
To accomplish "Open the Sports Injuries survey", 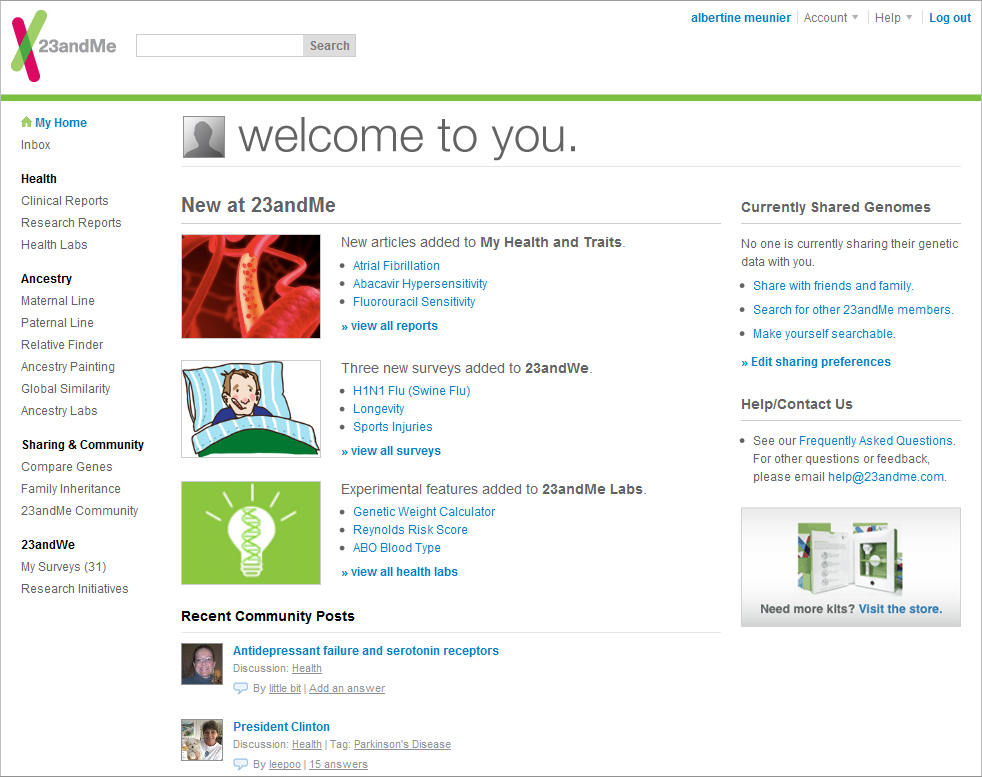I will [x=393, y=426].
